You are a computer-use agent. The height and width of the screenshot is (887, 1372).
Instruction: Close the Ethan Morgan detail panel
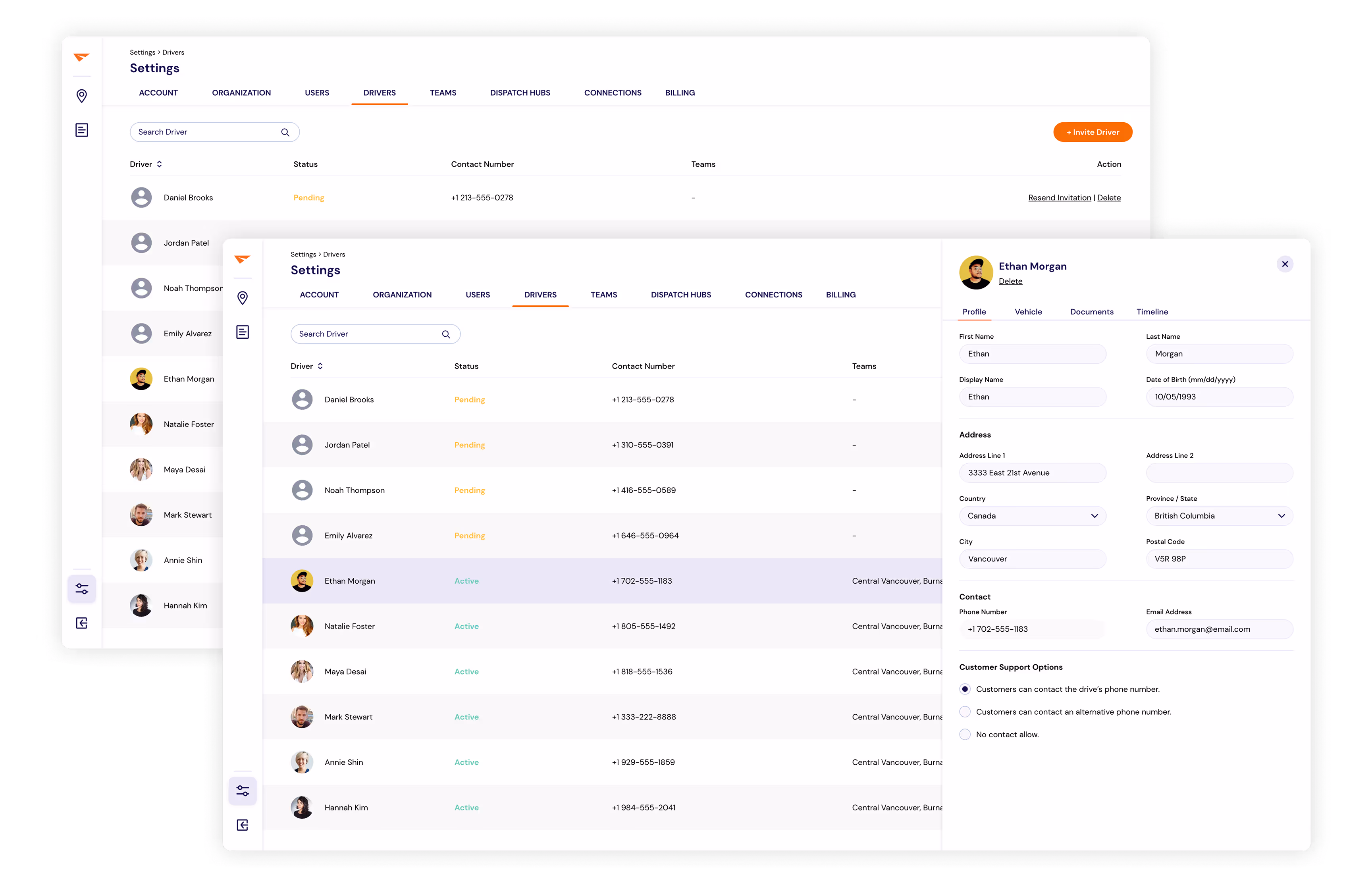[1285, 264]
